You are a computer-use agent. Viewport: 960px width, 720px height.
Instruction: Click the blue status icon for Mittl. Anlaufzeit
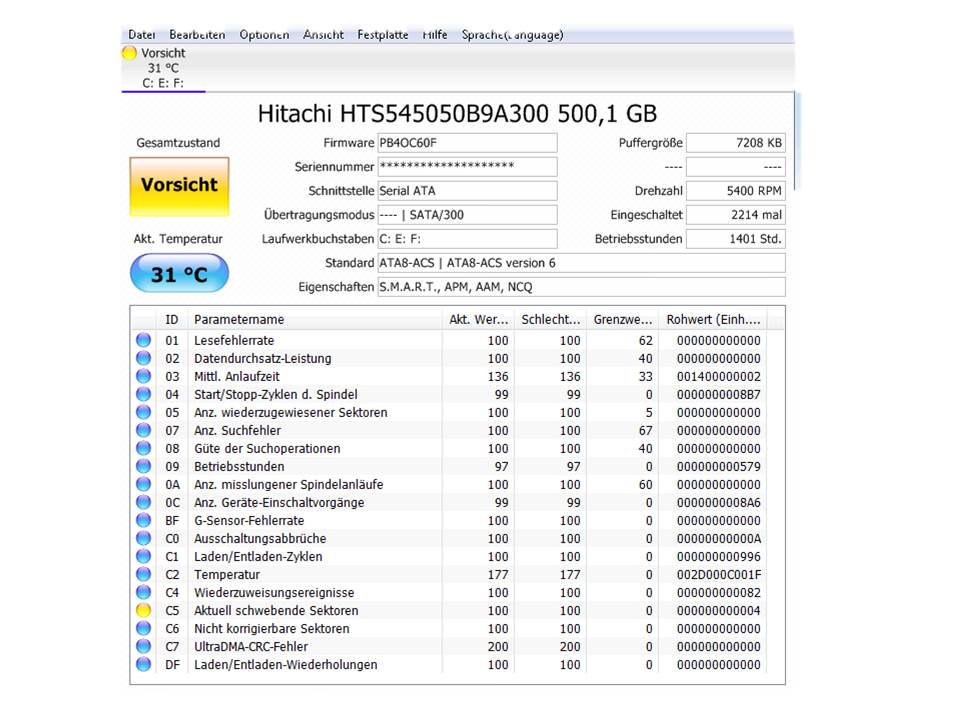pos(143,376)
